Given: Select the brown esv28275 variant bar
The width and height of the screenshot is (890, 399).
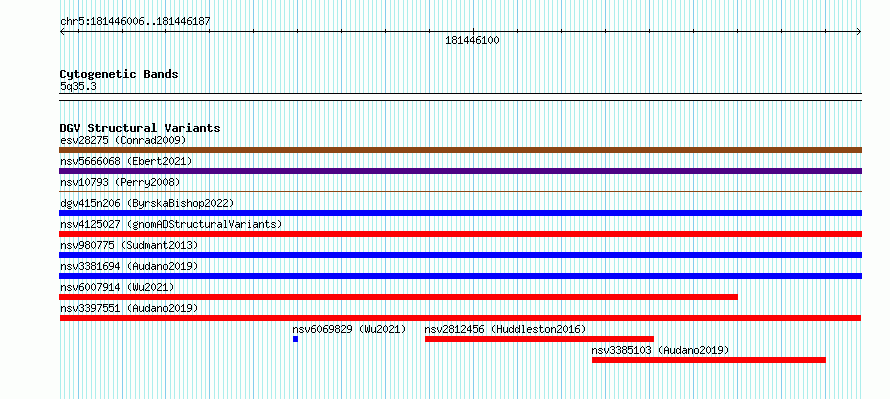Looking at the screenshot, I should [x=460, y=150].
